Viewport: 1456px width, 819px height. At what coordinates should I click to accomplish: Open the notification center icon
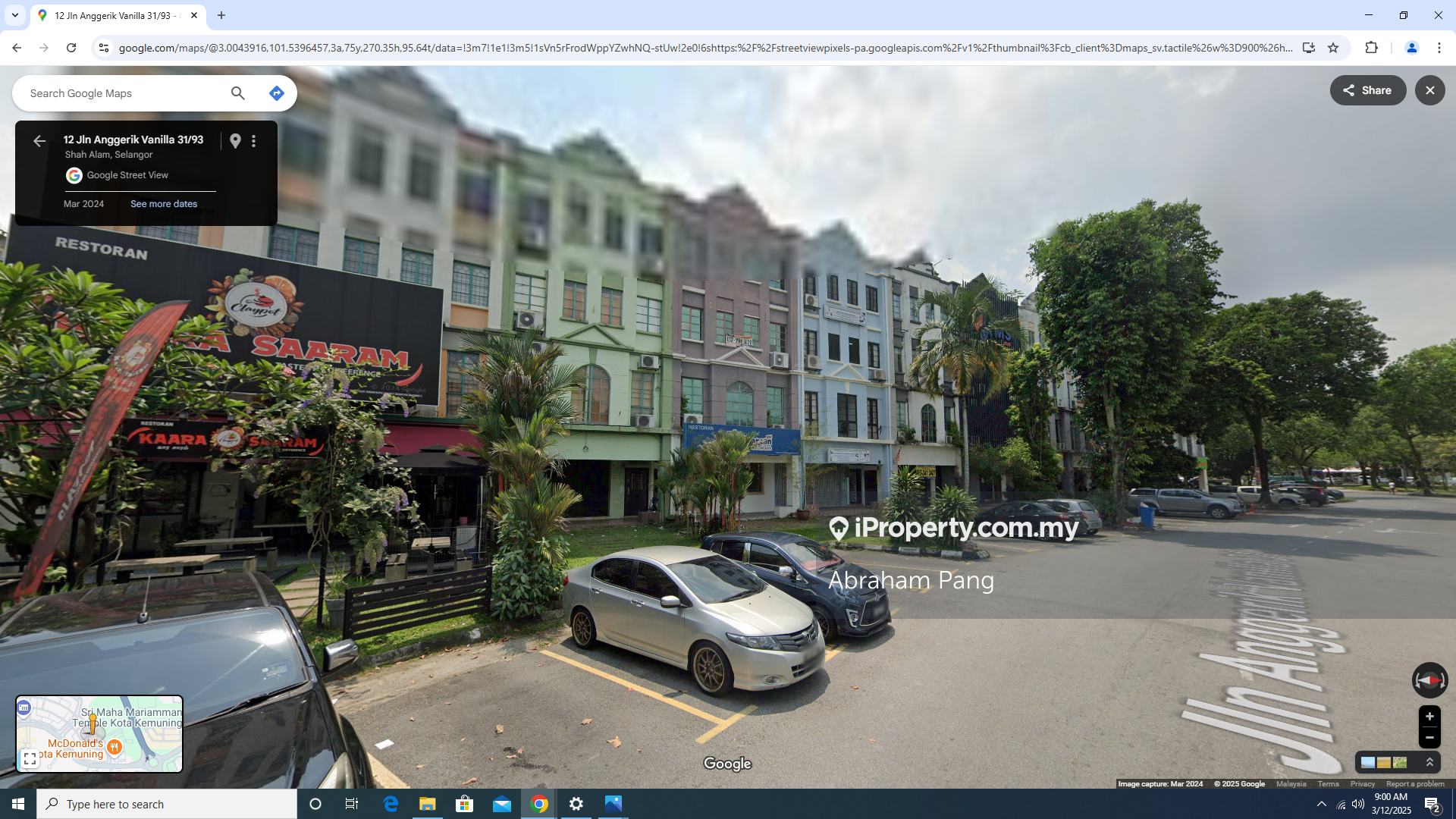1432,804
